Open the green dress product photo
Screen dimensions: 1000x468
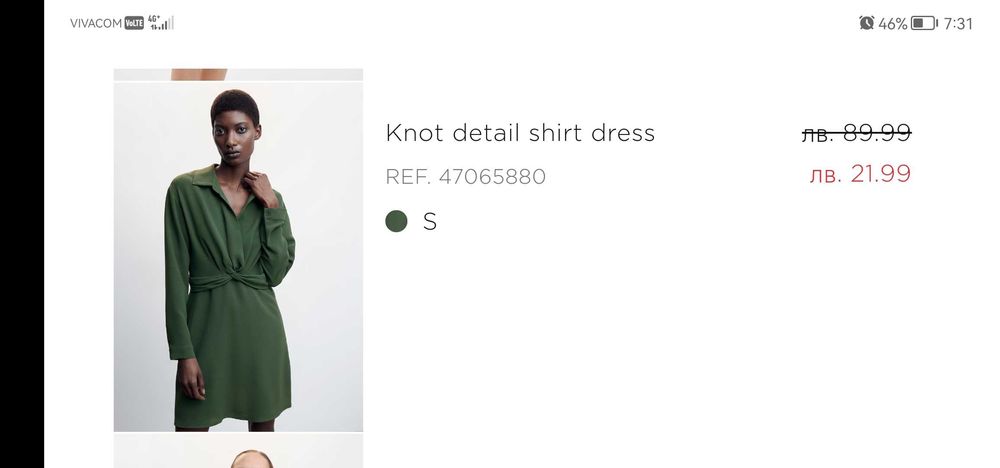coord(239,257)
